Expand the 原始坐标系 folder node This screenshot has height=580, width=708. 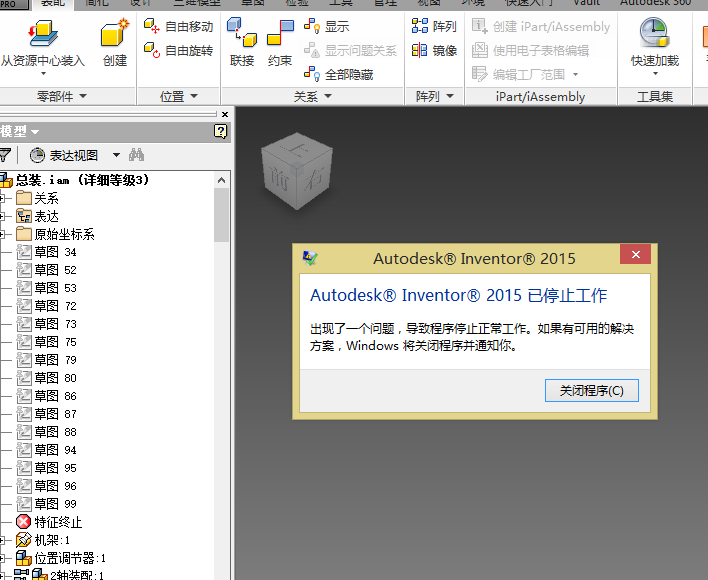click(2, 234)
